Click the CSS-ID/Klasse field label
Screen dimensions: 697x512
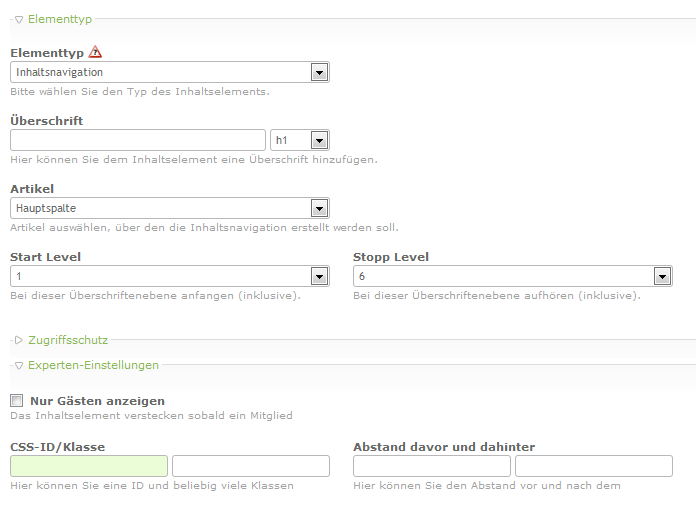[x=57, y=447]
